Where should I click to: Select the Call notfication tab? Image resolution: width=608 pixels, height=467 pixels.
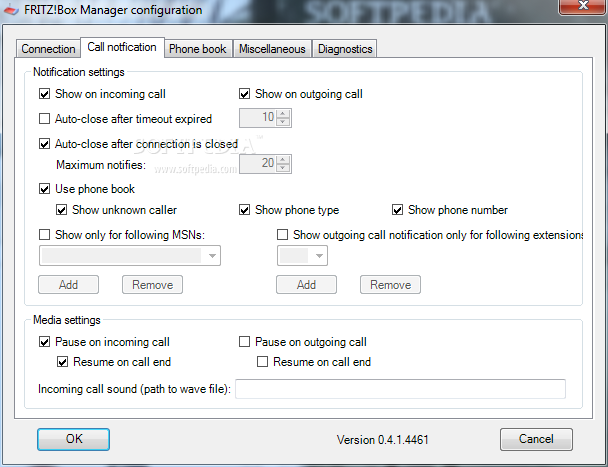[122, 47]
